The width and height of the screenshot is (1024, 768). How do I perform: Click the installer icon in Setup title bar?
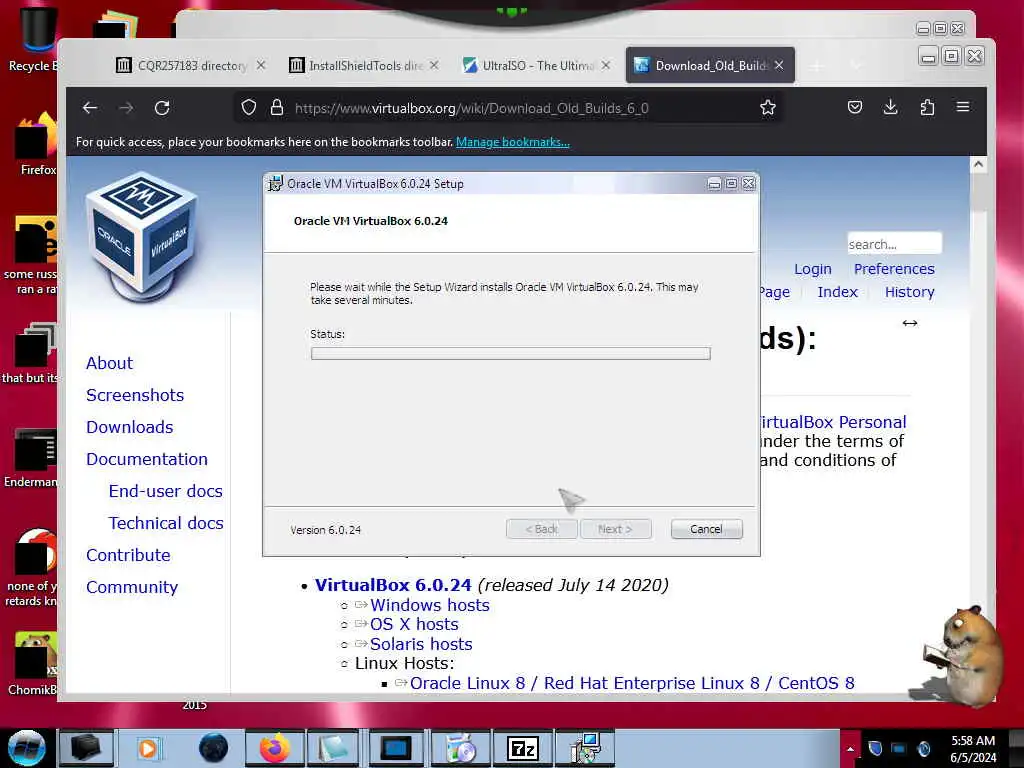tap(276, 184)
